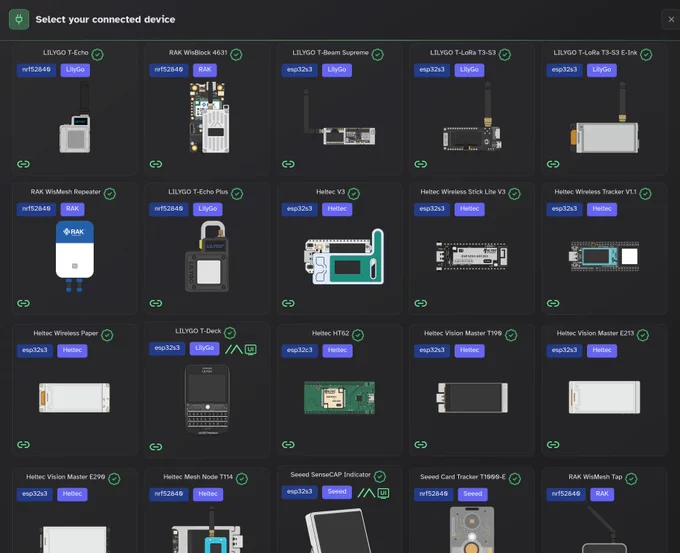Image resolution: width=680 pixels, height=553 pixels.
Task: Click the RAK tag on RAK WisBlock 4631
Action: (x=205, y=70)
